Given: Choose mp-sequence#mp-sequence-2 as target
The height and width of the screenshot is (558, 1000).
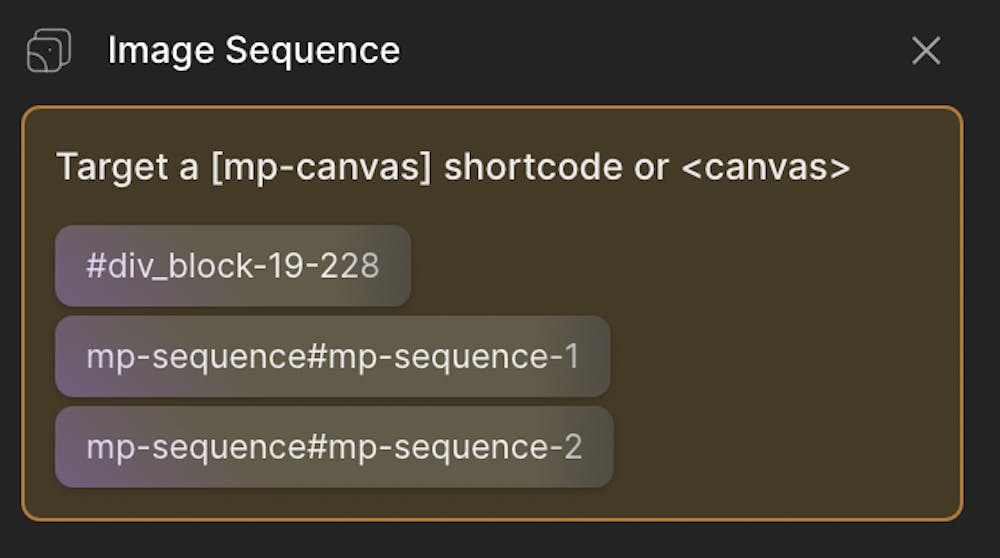Looking at the screenshot, I should [x=334, y=447].
